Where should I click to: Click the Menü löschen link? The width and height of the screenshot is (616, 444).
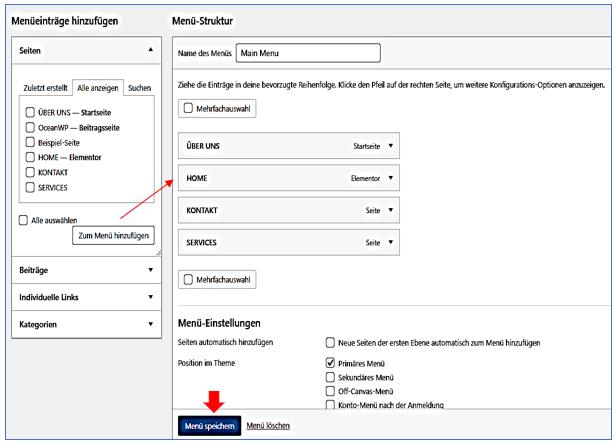pyautogui.click(x=268, y=426)
